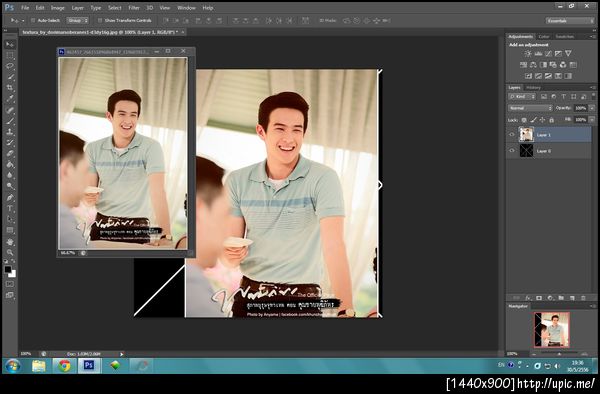The height and width of the screenshot is (394, 600).
Task: Click the background color swatch
Action: click(13, 274)
